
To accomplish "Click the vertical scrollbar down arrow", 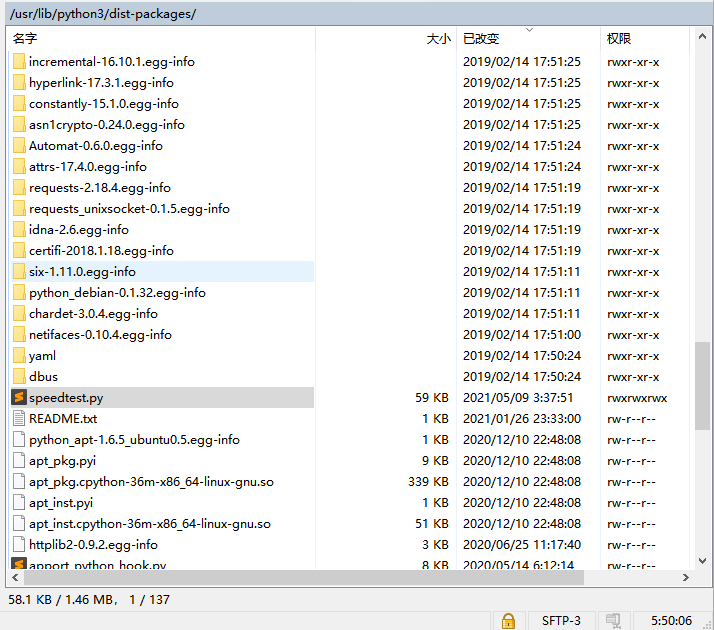I will tap(702, 560).
